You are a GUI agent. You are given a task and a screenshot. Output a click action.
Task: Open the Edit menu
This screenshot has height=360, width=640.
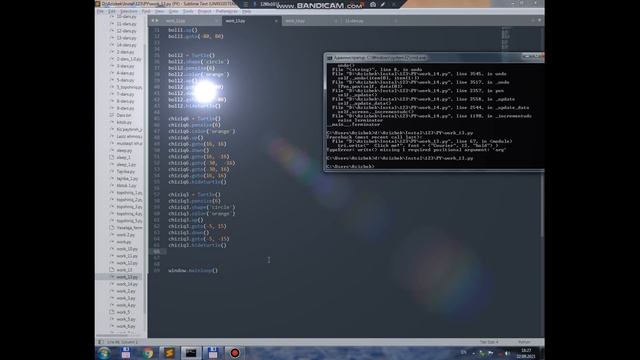point(111,11)
